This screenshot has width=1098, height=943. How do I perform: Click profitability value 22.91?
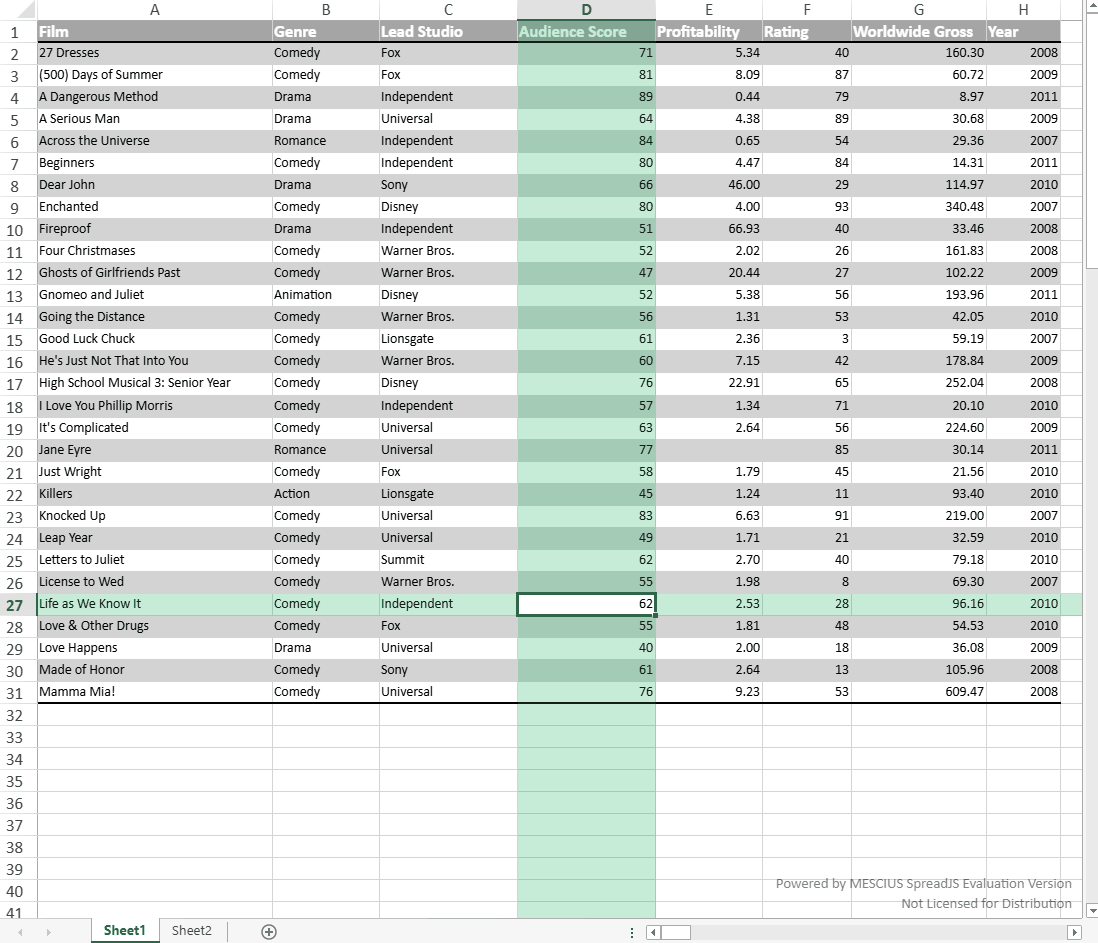tap(709, 383)
